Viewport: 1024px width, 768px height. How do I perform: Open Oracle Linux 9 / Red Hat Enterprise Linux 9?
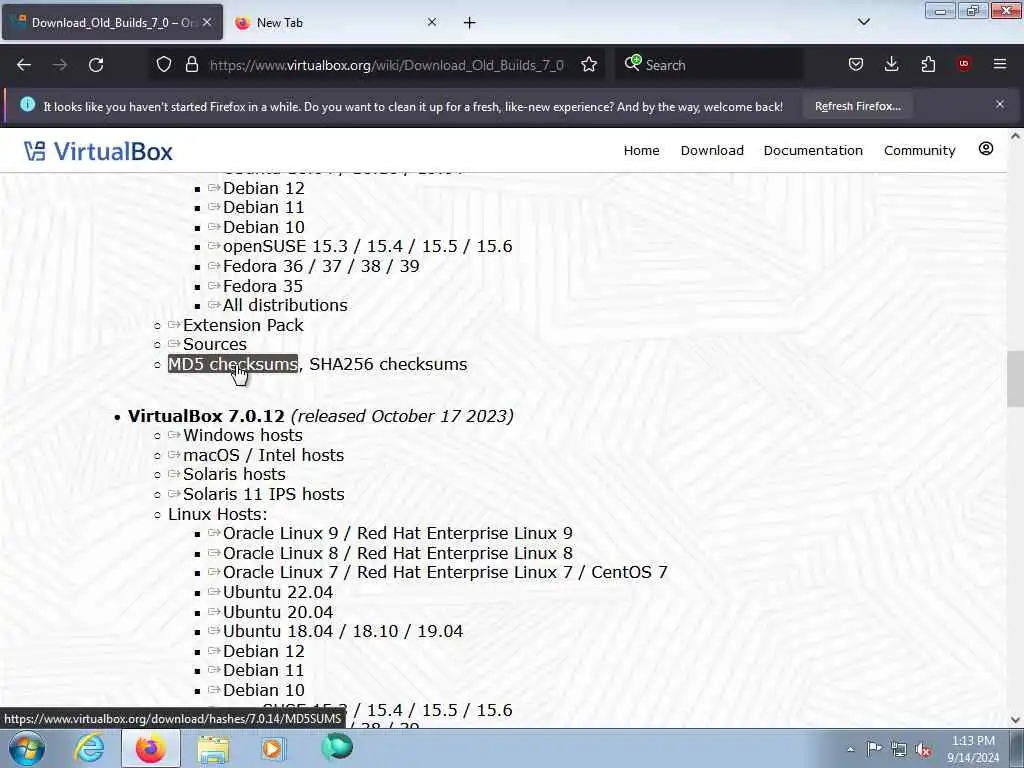pos(397,534)
